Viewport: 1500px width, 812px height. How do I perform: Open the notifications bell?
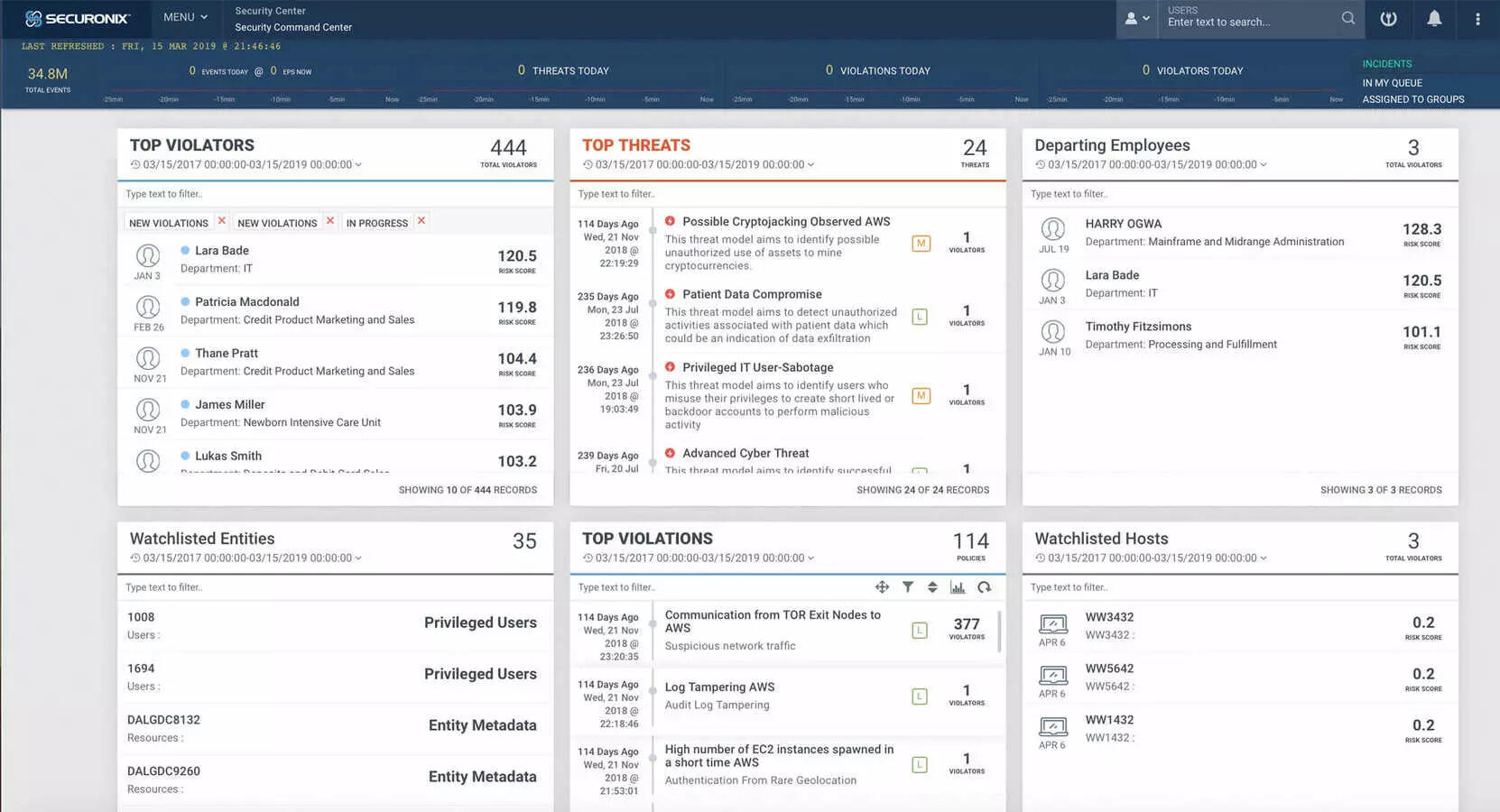[x=1433, y=18]
